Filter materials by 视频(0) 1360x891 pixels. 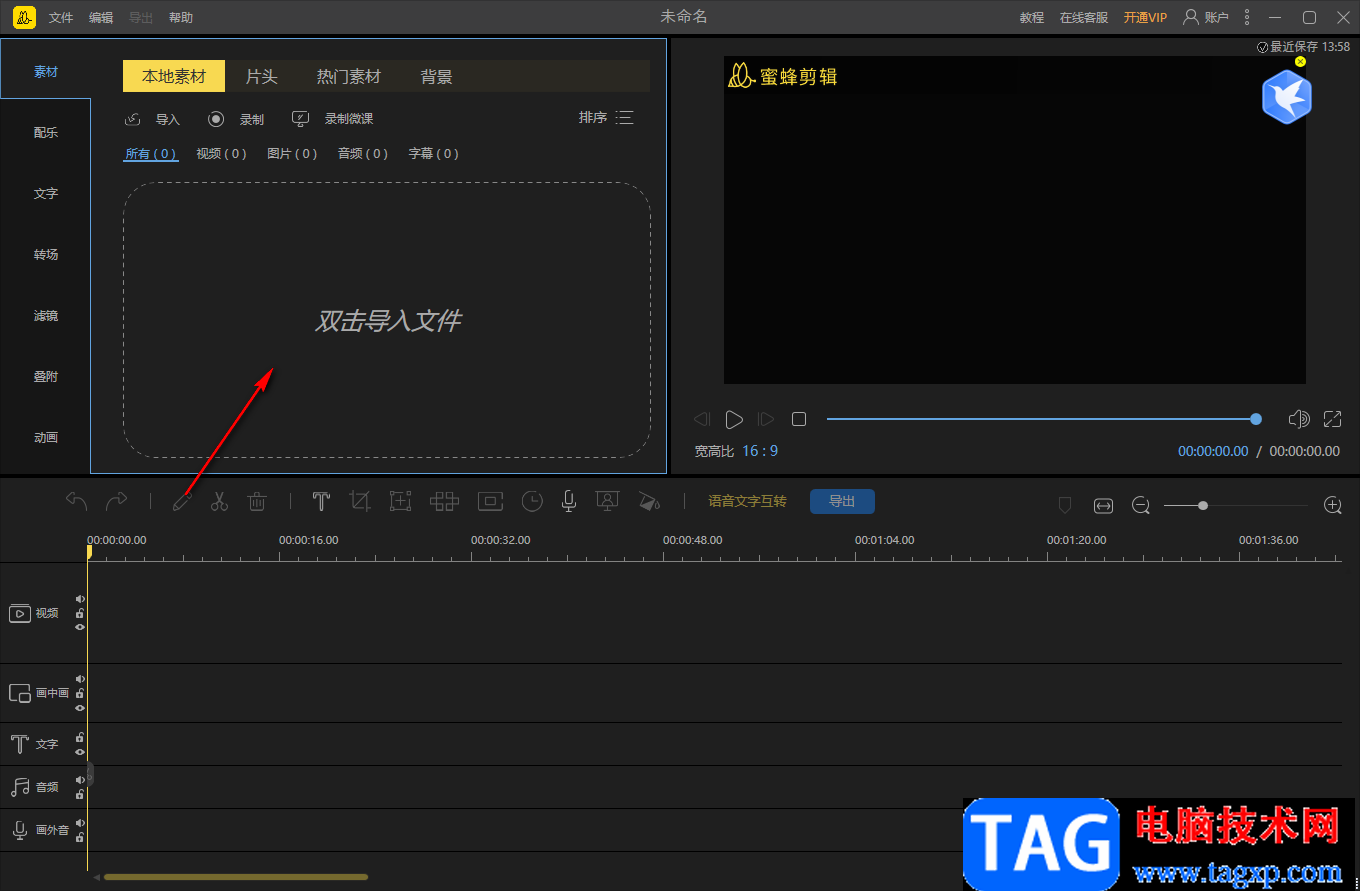pyautogui.click(x=222, y=154)
